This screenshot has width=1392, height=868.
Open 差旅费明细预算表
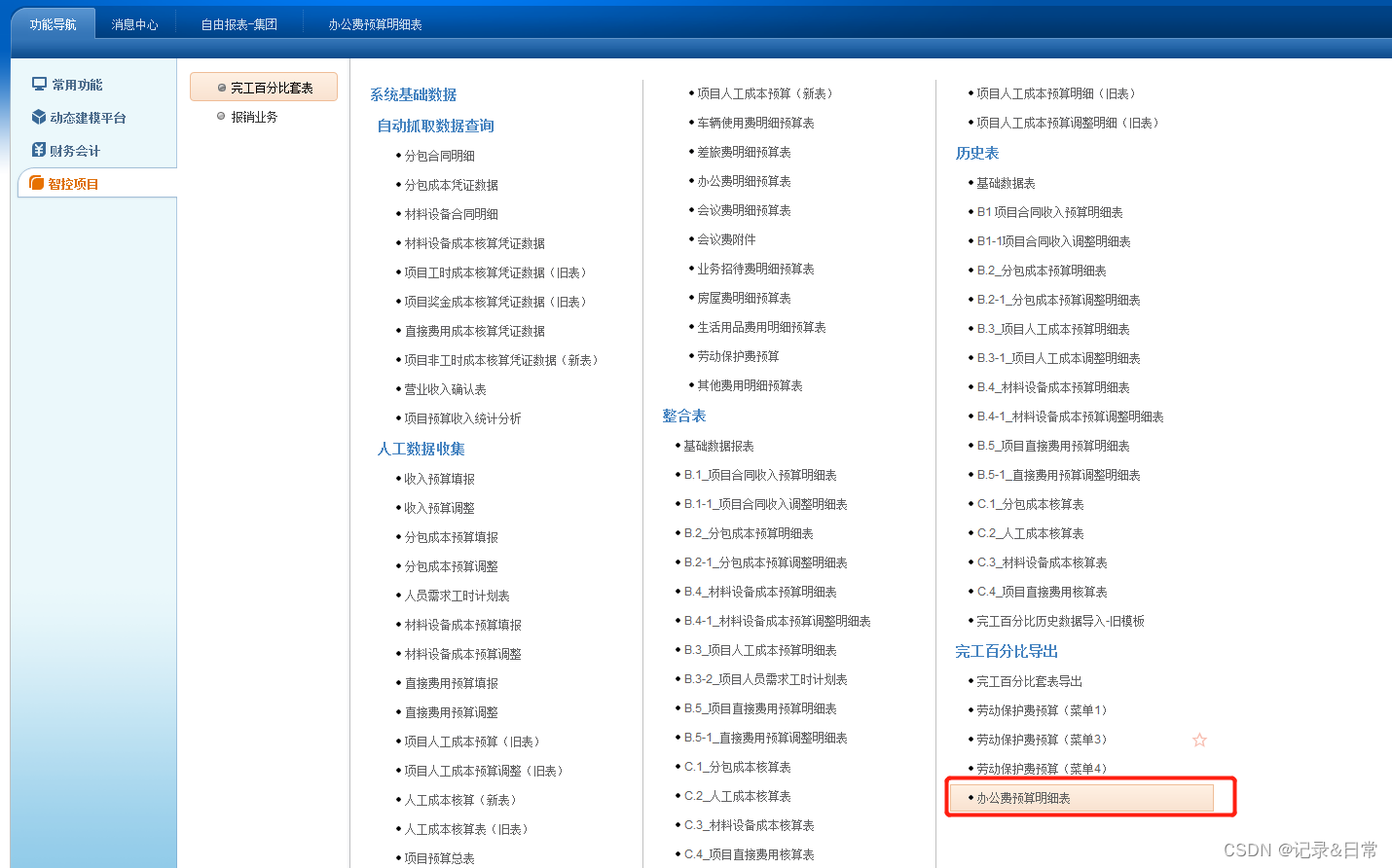tap(744, 152)
